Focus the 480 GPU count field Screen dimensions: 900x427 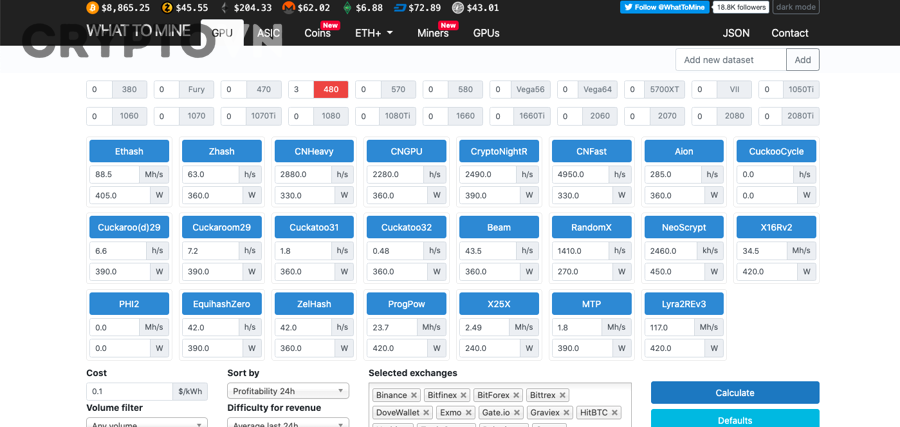(301, 90)
